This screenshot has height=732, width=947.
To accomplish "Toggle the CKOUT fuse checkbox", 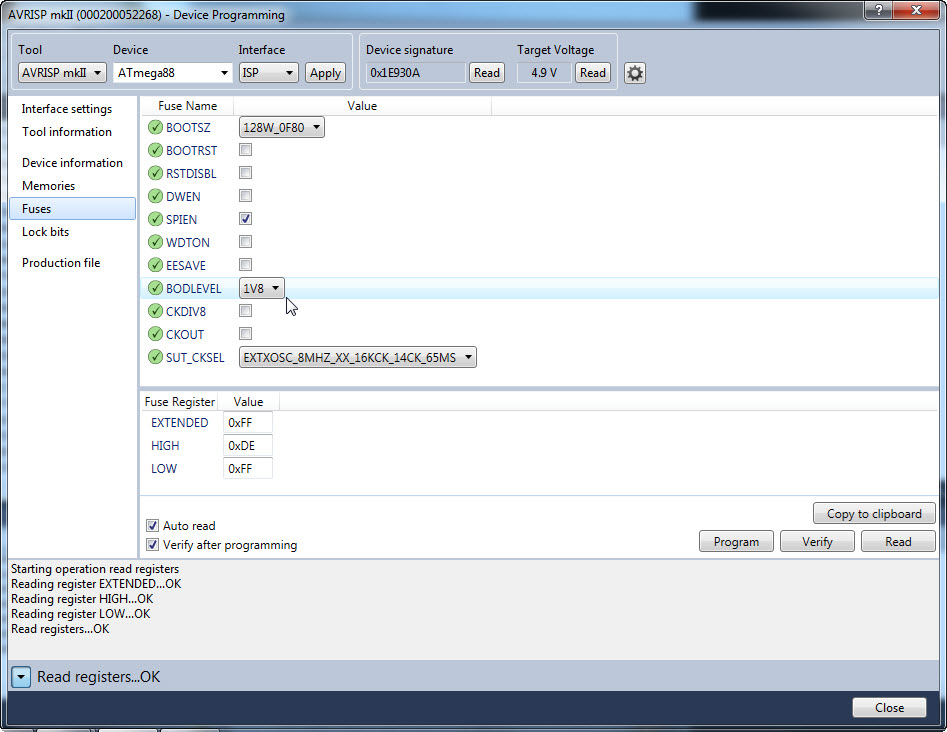I will pos(245,333).
